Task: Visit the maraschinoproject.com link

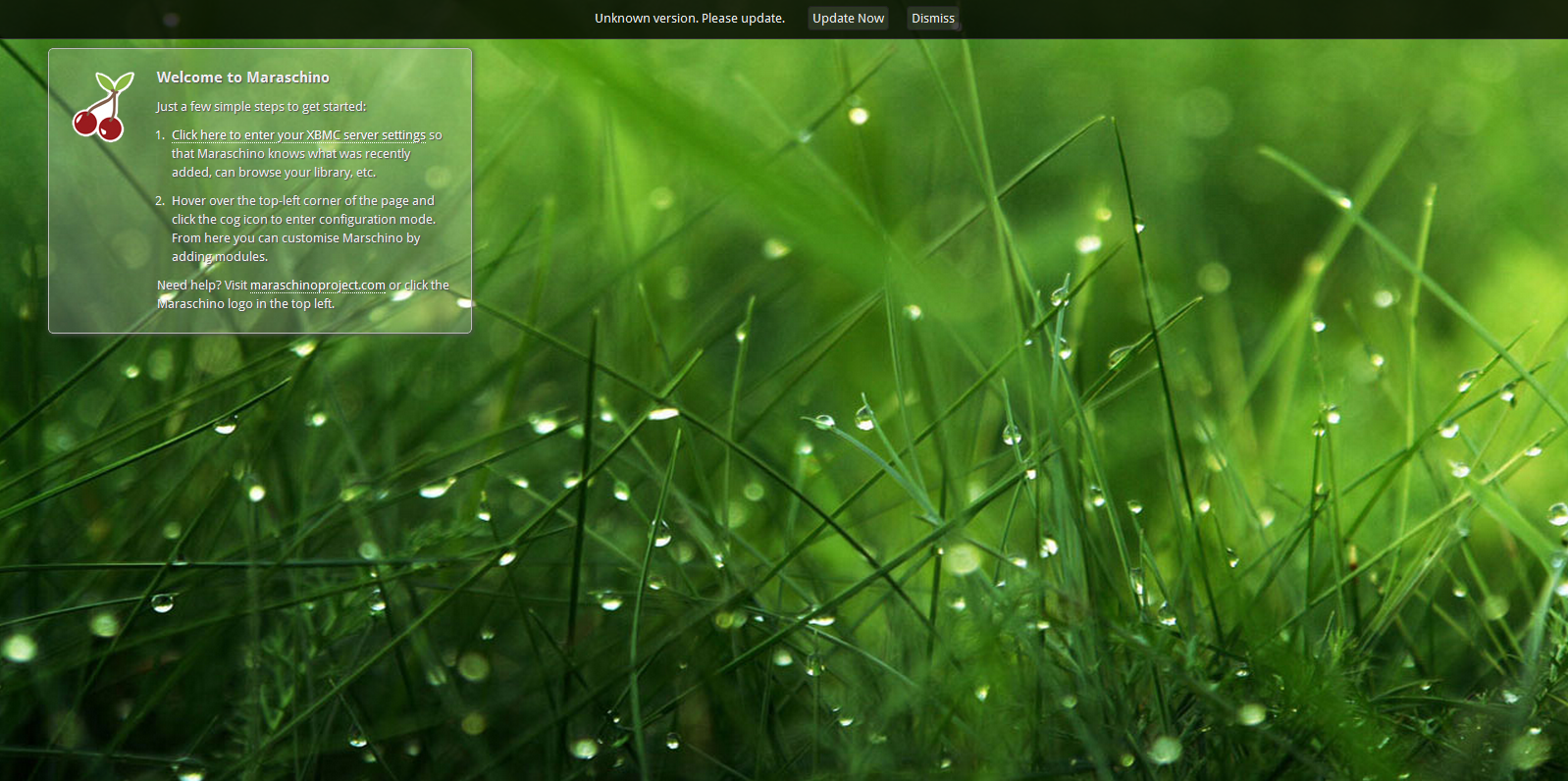Action: coord(318,285)
